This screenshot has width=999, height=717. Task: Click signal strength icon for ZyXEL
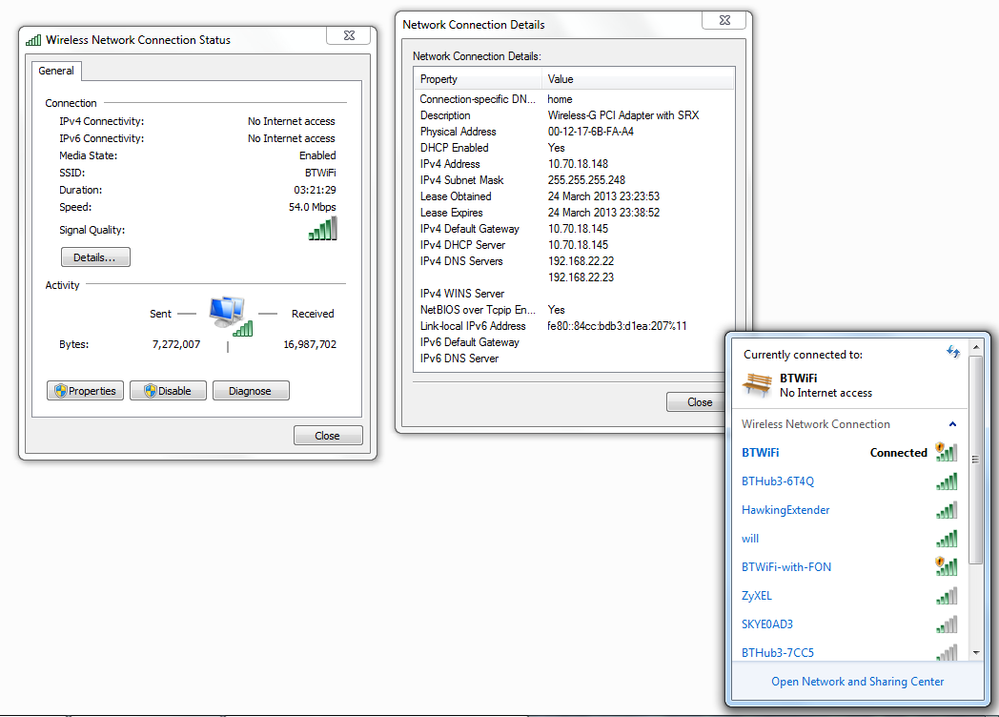pyautogui.click(x=947, y=595)
